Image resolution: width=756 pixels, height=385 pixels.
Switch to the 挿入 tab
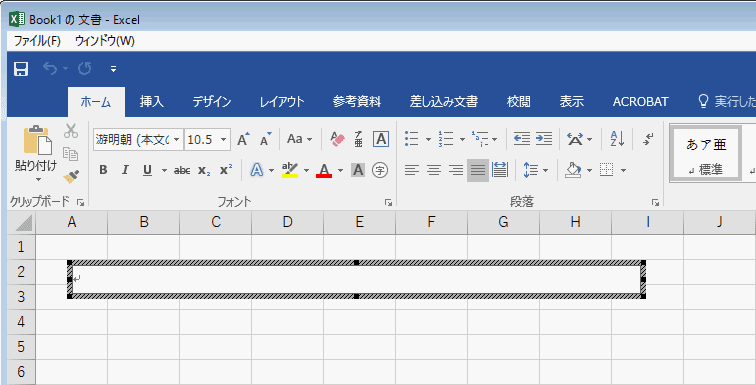pyautogui.click(x=152, y=102)
